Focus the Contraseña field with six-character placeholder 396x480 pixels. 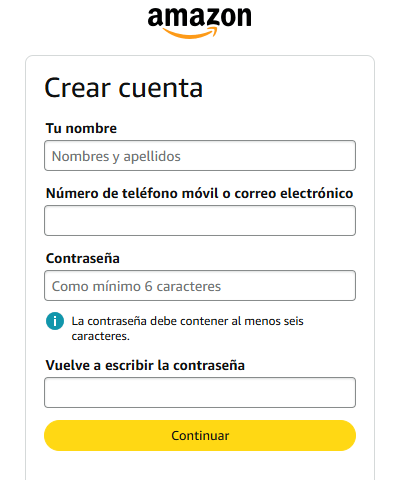tap(200, 286)
